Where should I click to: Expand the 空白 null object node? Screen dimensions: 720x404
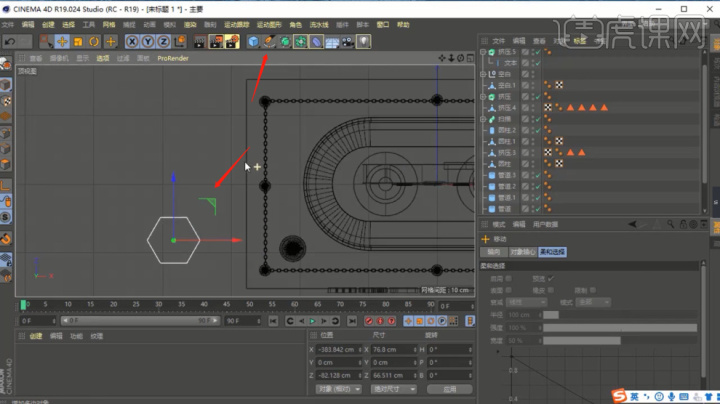pyautogui.click(x=483, y=74)
